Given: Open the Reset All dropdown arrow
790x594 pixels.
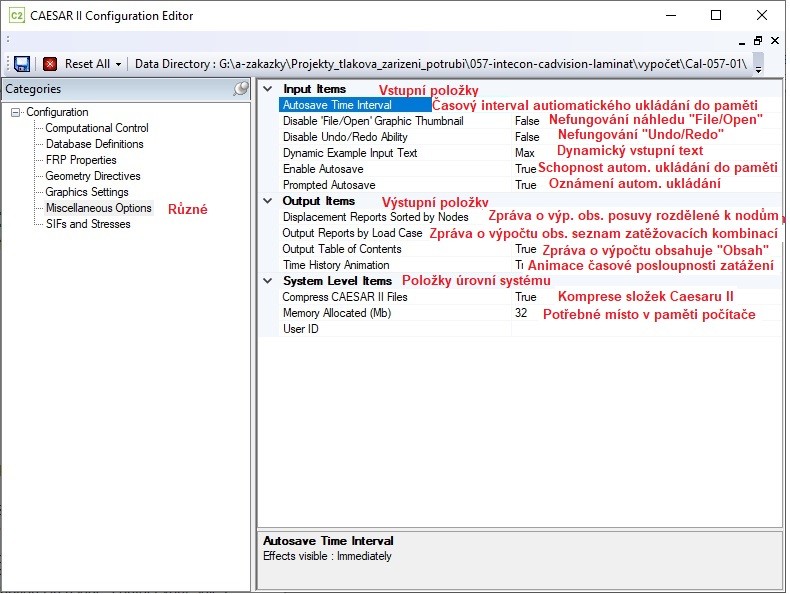Looking at the screenshot, I should 118,64.
